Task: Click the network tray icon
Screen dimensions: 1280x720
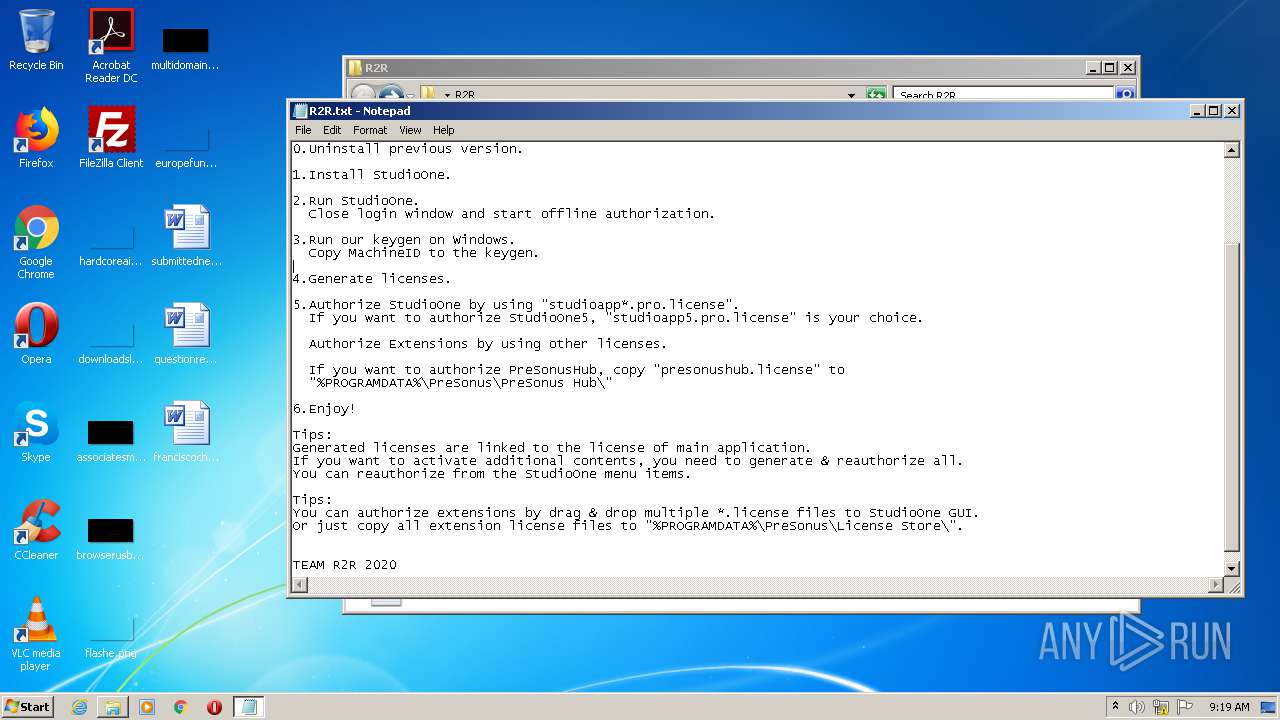Action: [x=1161, y=707]
